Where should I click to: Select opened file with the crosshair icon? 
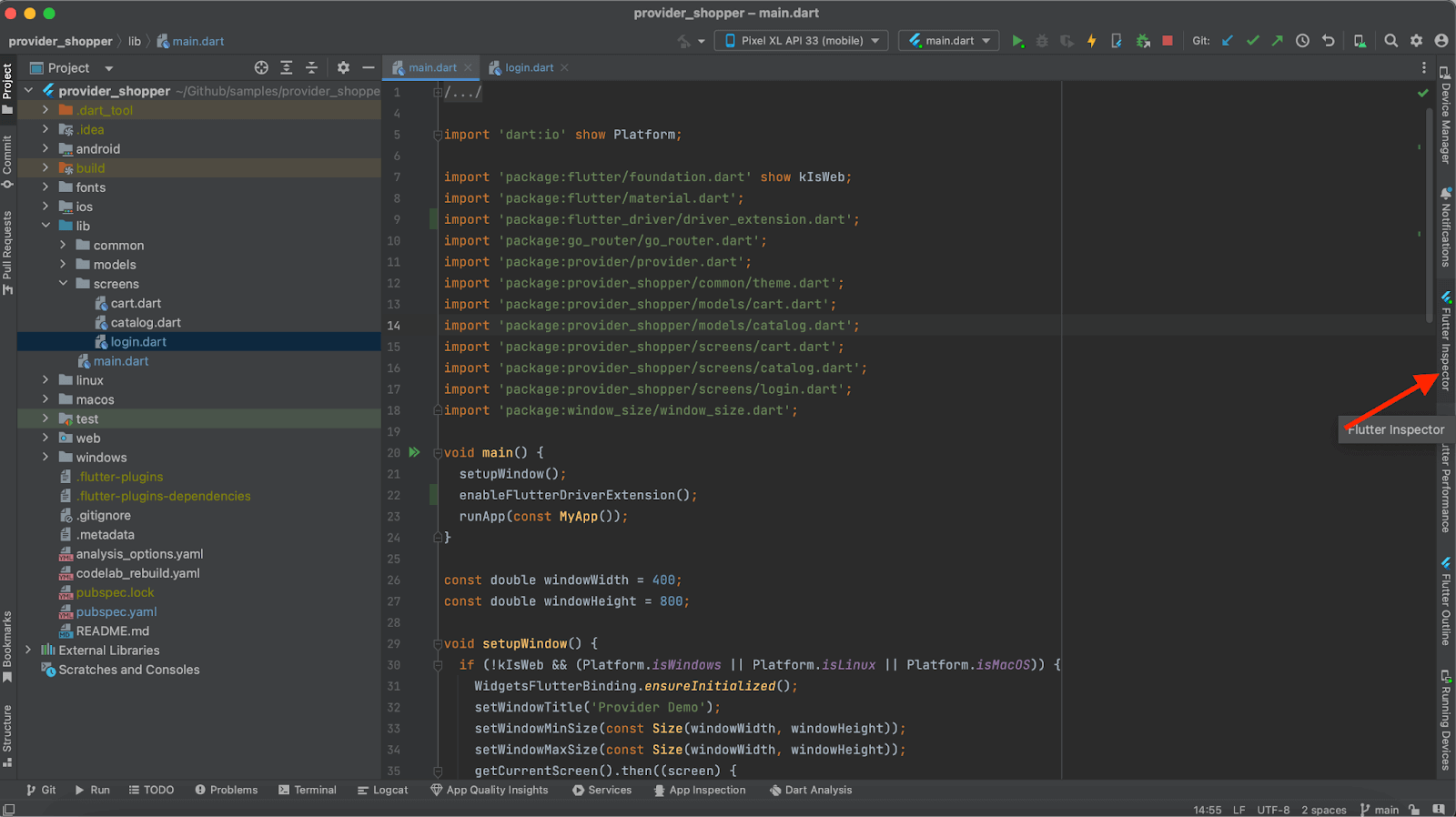click(261, 67)
